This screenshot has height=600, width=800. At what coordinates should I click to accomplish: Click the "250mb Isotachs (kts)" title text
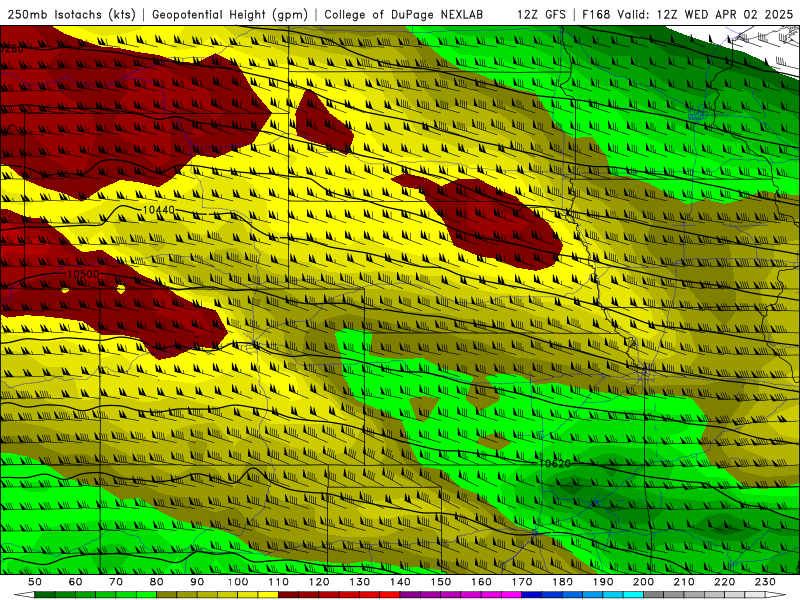[x=71, y=14]
